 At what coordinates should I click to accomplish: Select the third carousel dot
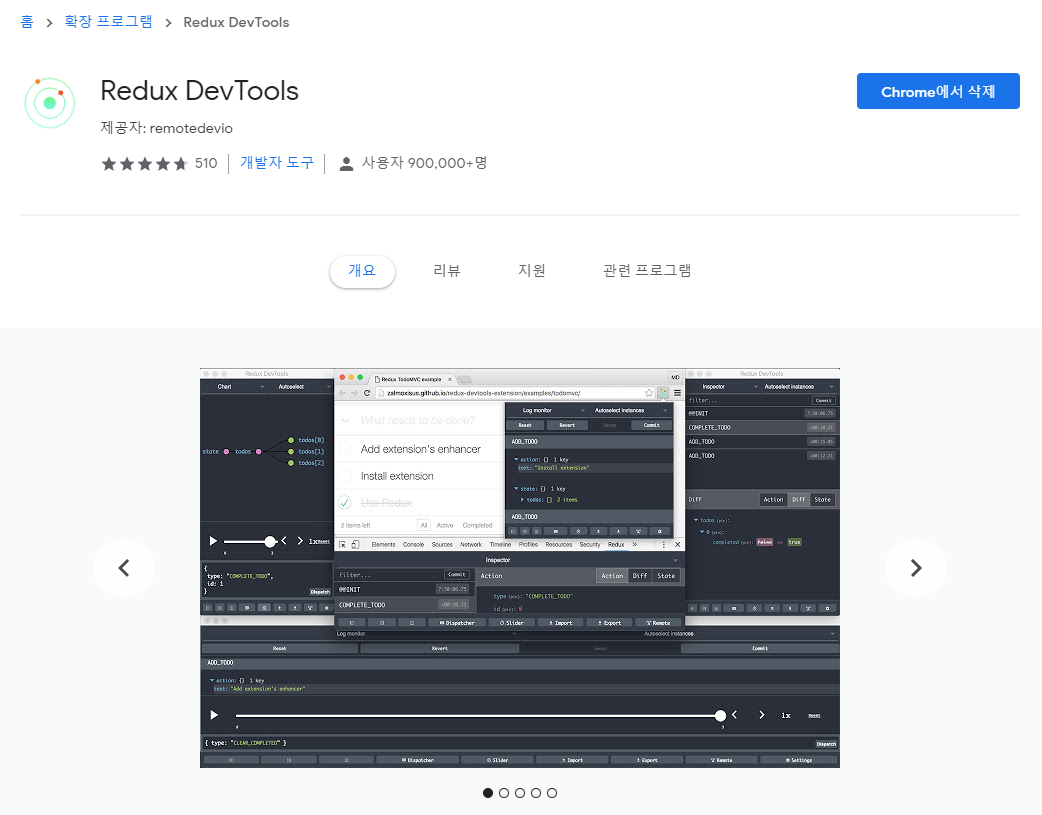pyautogui.click(x=520, y=792)
